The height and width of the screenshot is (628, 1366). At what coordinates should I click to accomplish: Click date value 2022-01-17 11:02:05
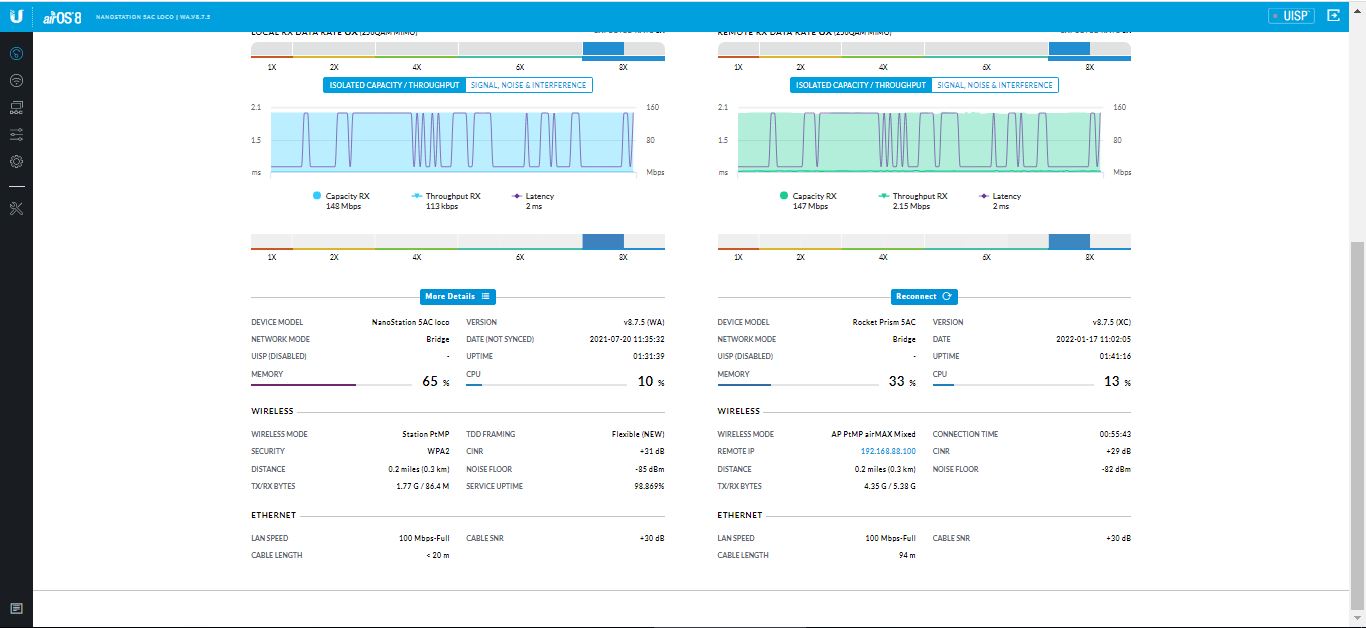[x=1094, y=340]
